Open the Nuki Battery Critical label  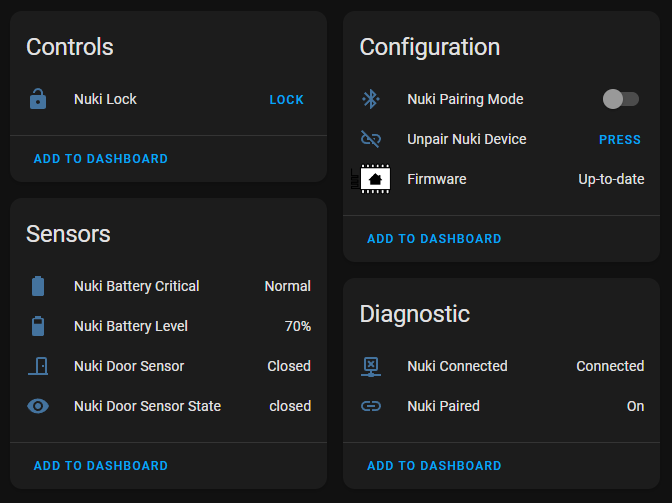click(x=136, y=286)
